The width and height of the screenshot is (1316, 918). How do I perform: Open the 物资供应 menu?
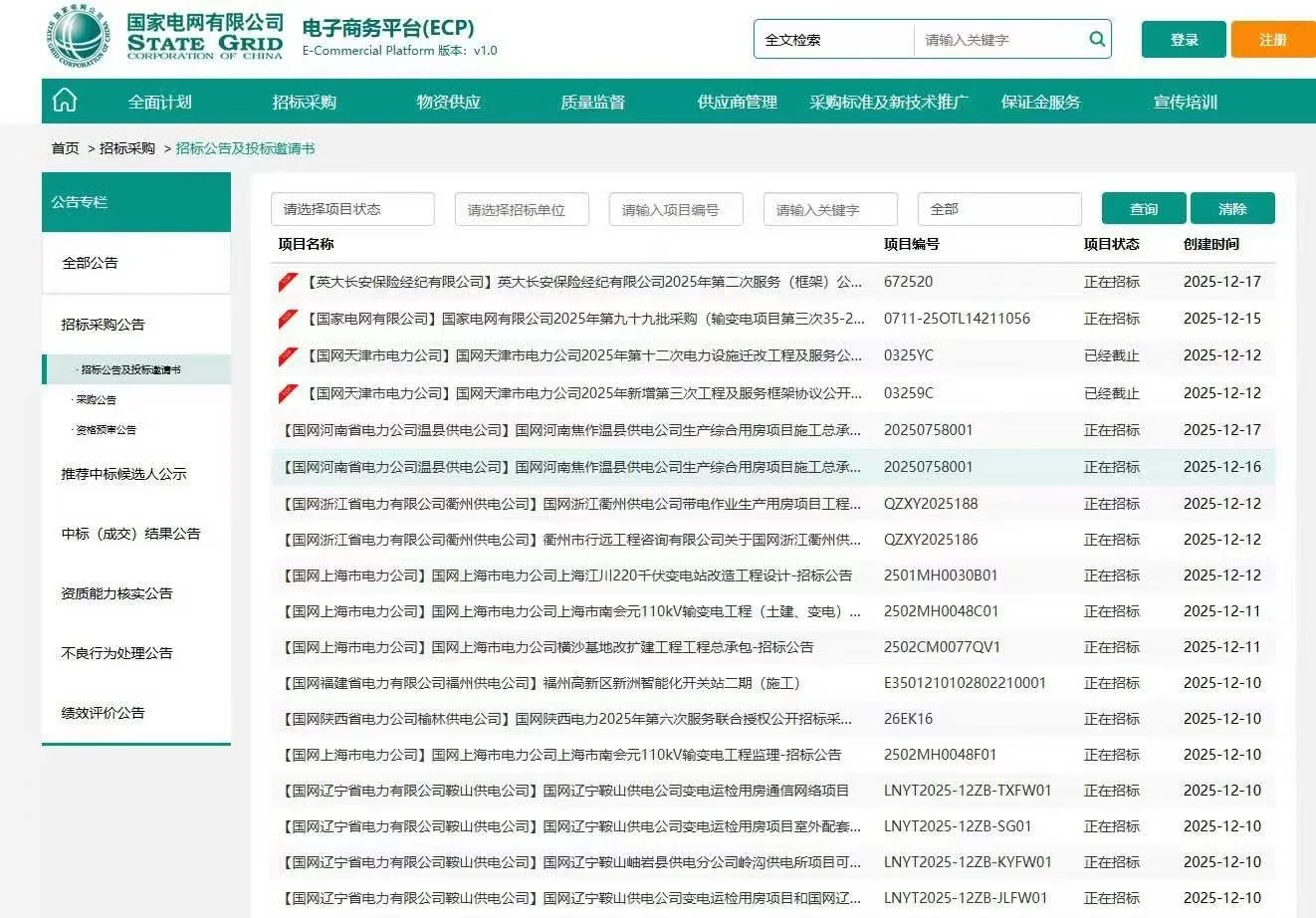[449, 102]
